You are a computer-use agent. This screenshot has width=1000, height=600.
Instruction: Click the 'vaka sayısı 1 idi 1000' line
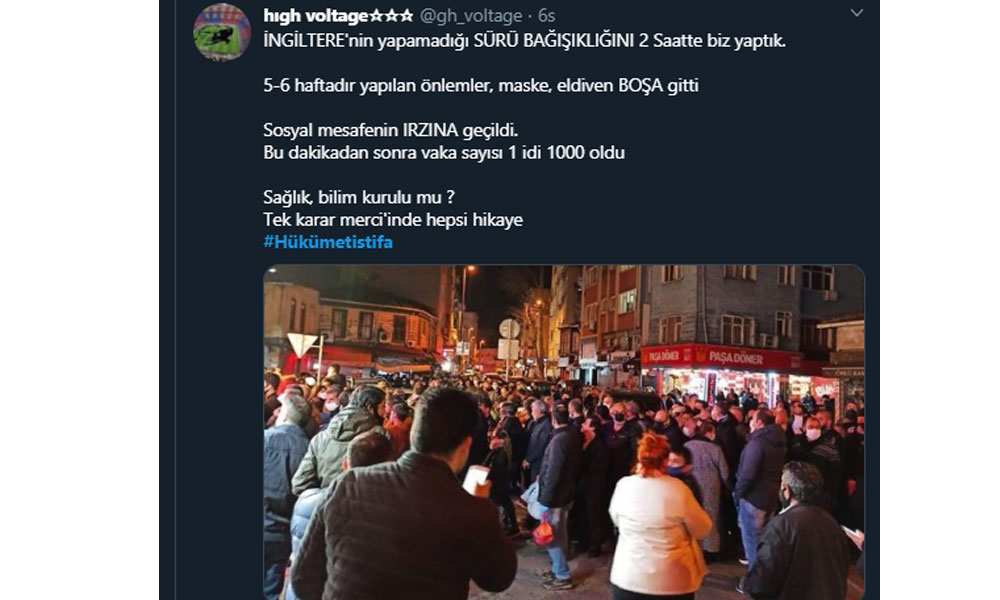tap(444, 152)
